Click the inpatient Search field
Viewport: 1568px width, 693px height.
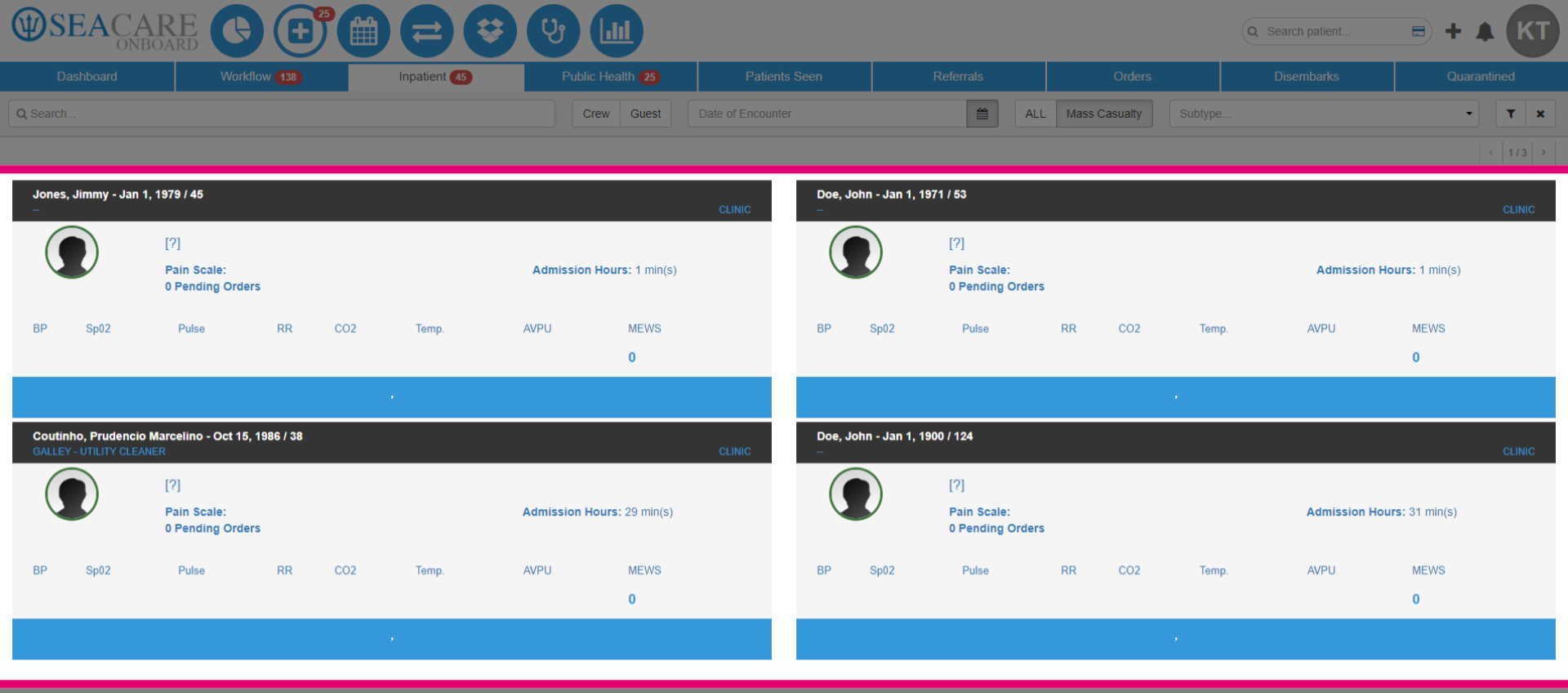click(x=282, y=114)
